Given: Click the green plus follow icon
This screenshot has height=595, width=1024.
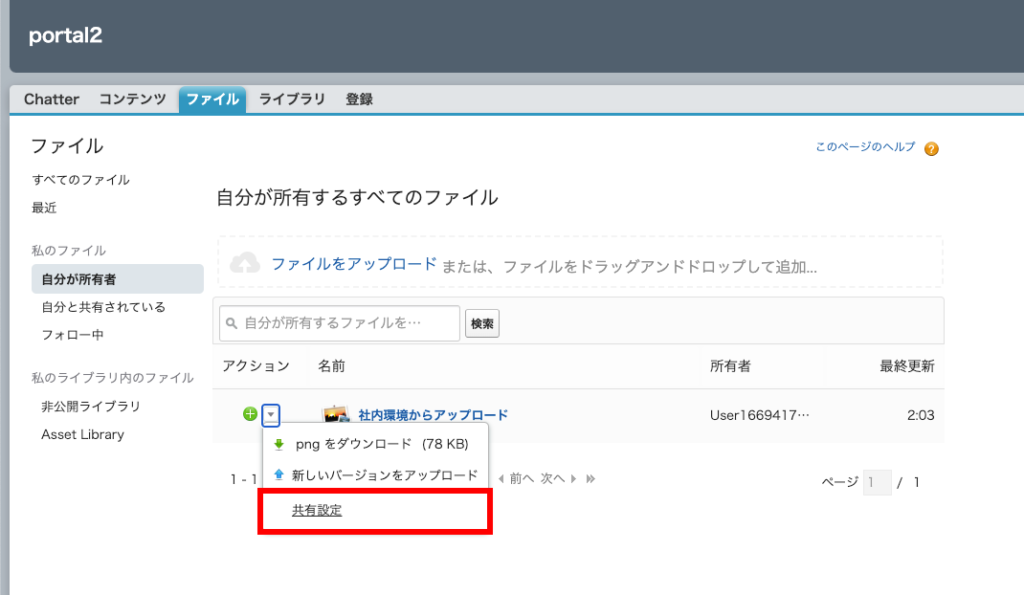Looking at the screenshot, I should click(250, 414).
